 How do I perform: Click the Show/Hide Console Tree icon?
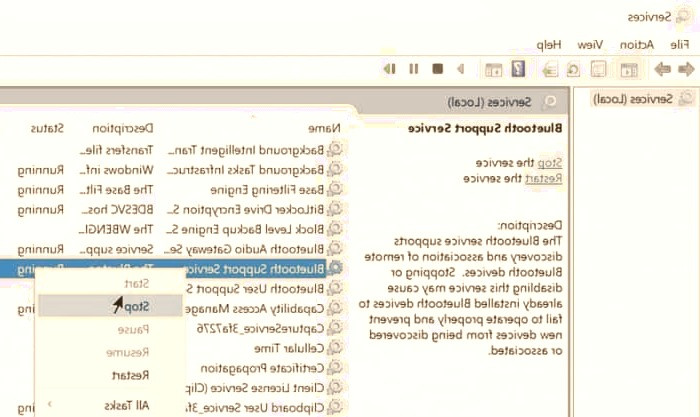point(630,69)
